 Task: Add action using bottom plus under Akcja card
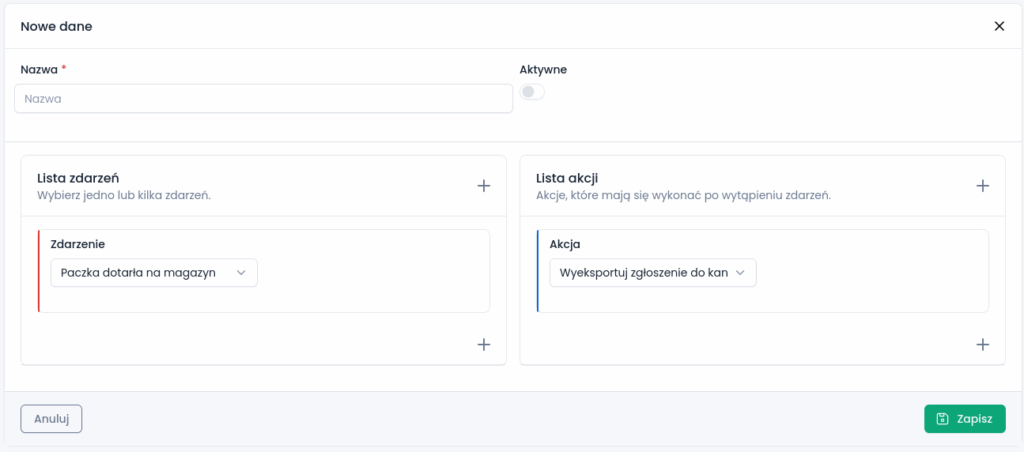pos(982,344)
